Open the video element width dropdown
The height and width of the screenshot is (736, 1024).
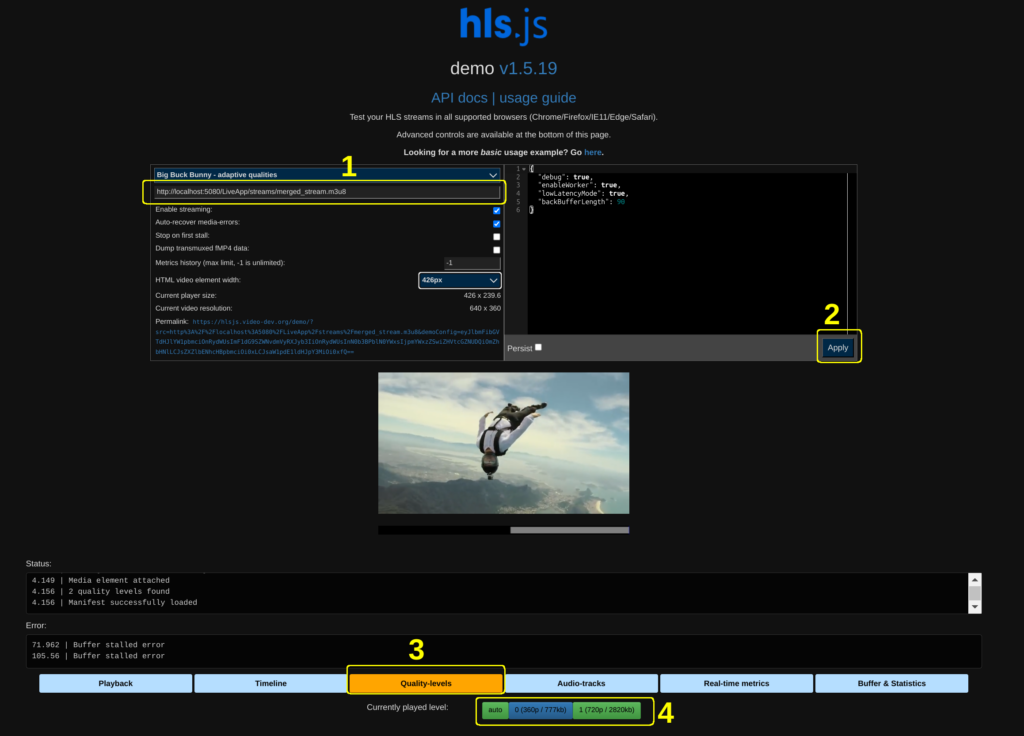point(460,280)
